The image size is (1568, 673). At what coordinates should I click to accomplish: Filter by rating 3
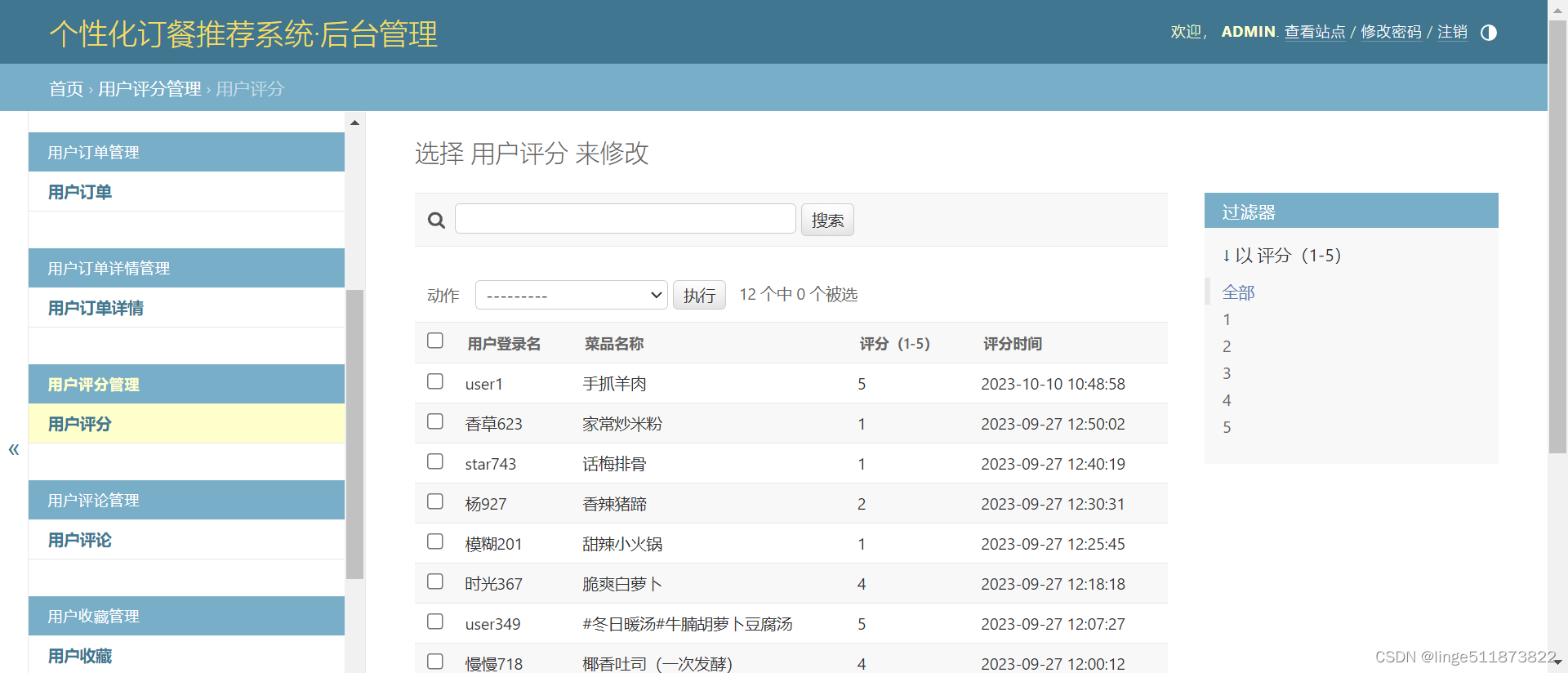click(1227, 373)
